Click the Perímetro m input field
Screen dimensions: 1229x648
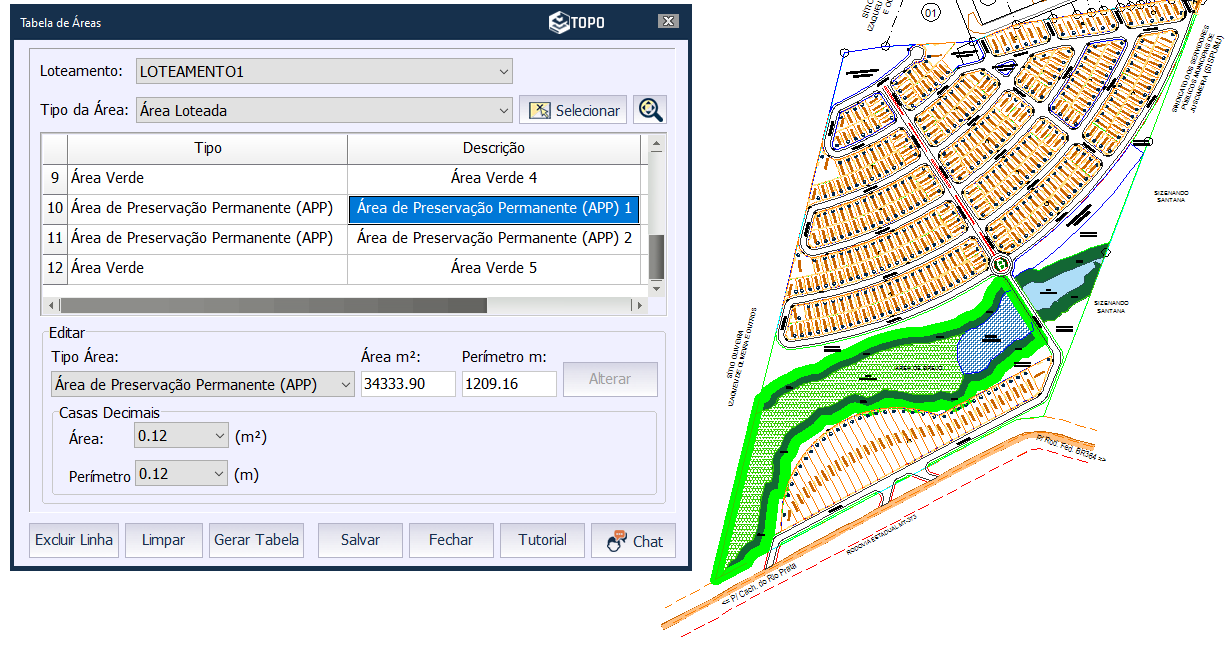click(508, 384)
